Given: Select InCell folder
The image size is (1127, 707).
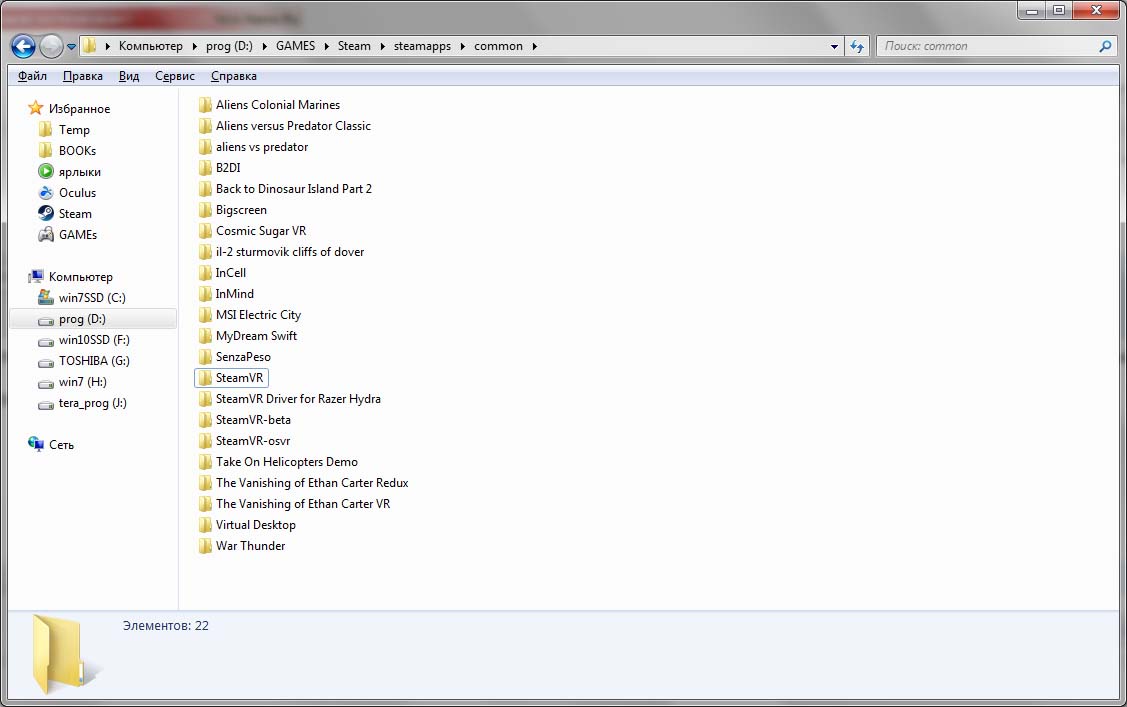Looking at the screenshot, I should (223, 273).
